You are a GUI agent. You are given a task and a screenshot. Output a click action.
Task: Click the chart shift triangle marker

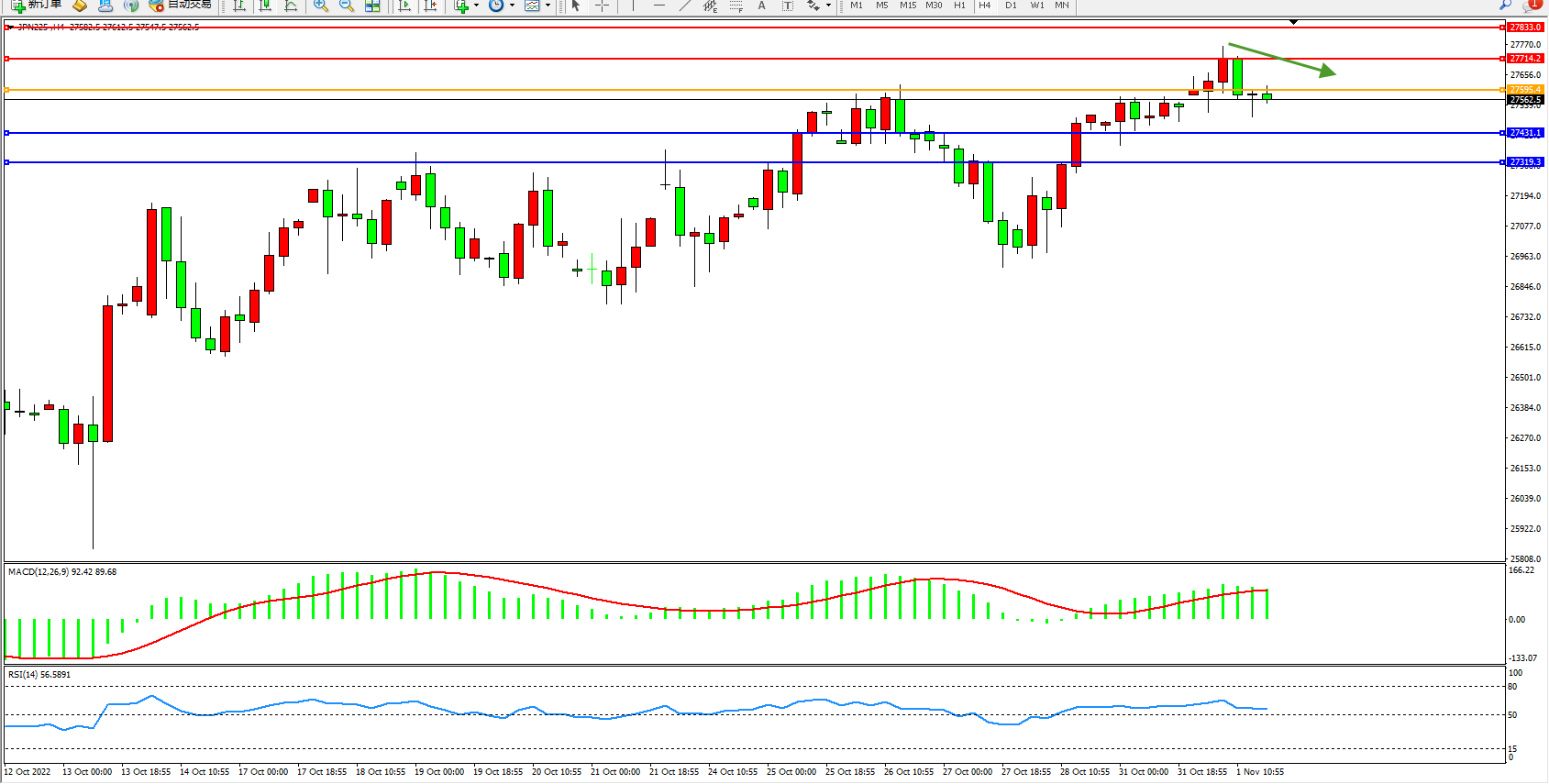[1293, 21]
